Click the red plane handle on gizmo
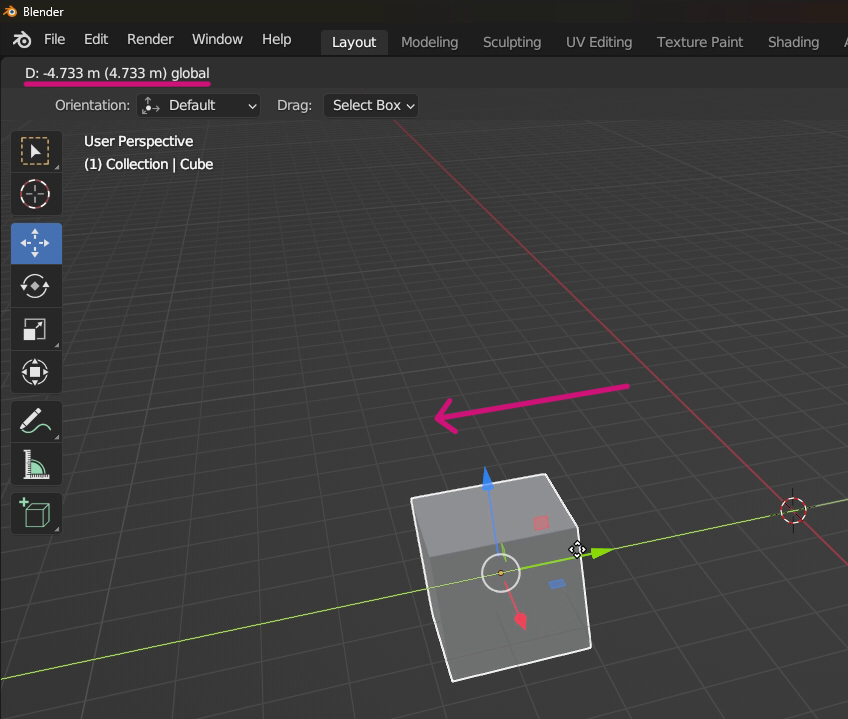The width and height of the screenshot is (848, 719). 541,523
